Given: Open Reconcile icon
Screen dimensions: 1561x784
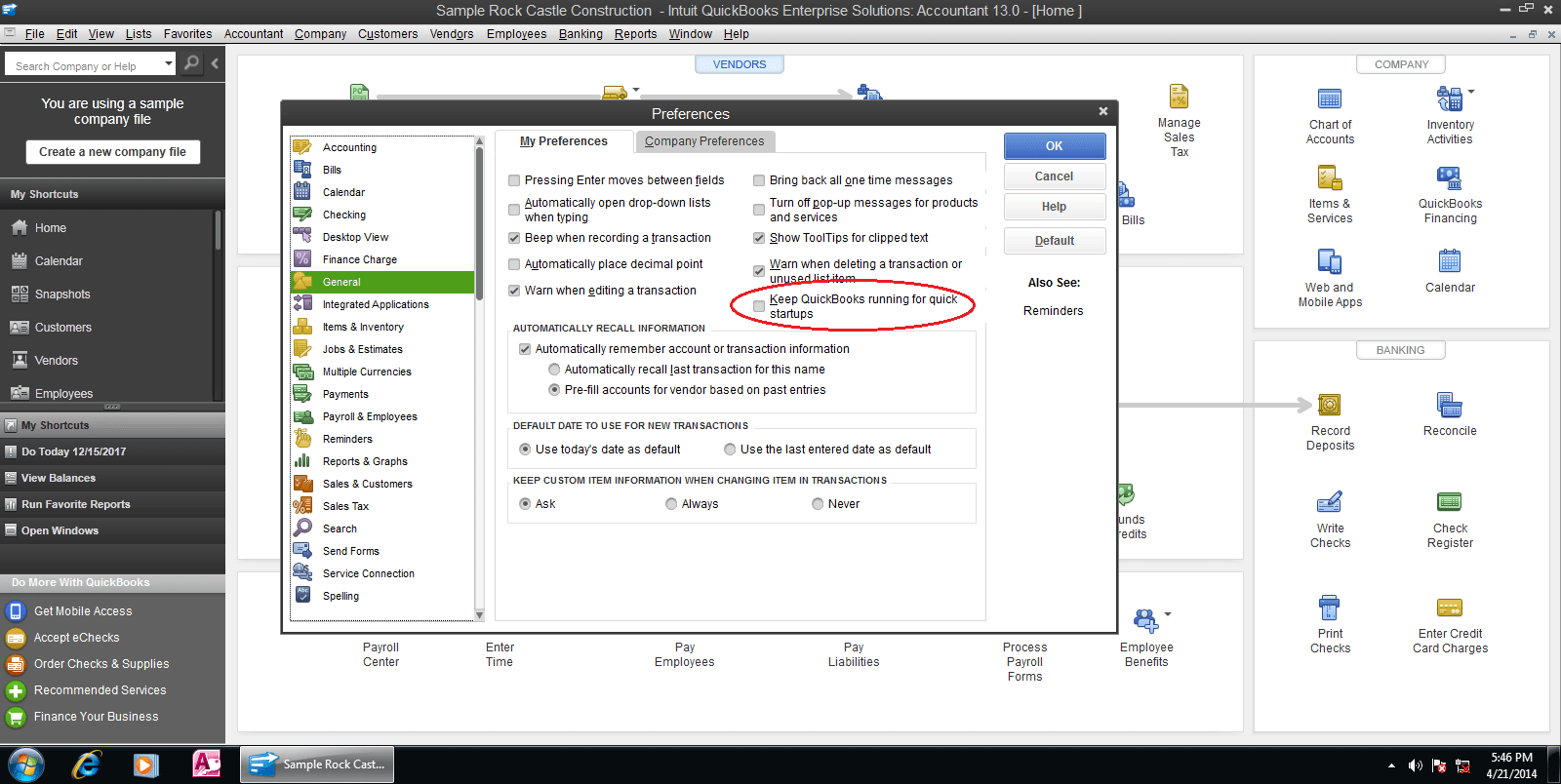Looking at the screenshot, I should click(x=1450, y=405).
